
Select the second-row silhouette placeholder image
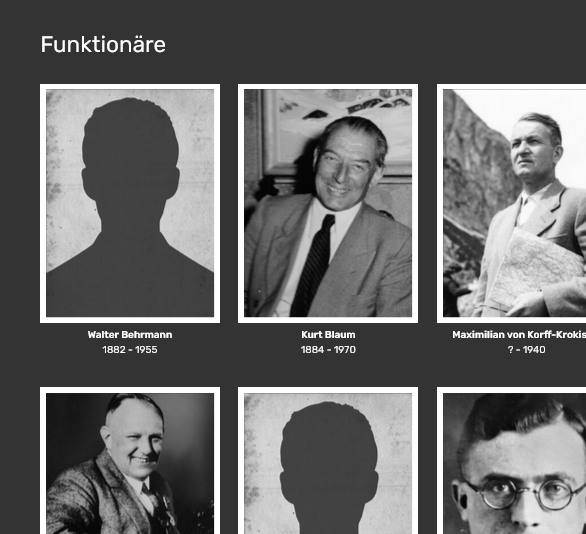click(x=328, y=461)
